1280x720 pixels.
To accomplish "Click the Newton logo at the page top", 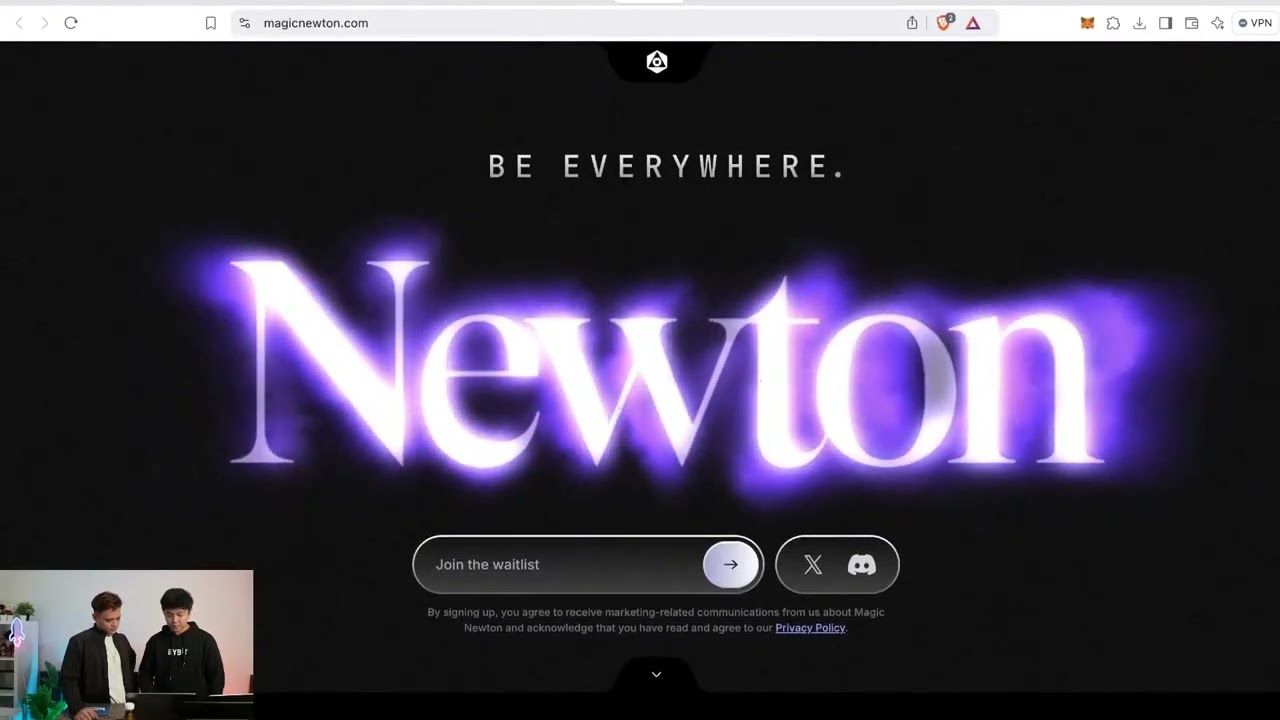I will click(x=657, y=62).
